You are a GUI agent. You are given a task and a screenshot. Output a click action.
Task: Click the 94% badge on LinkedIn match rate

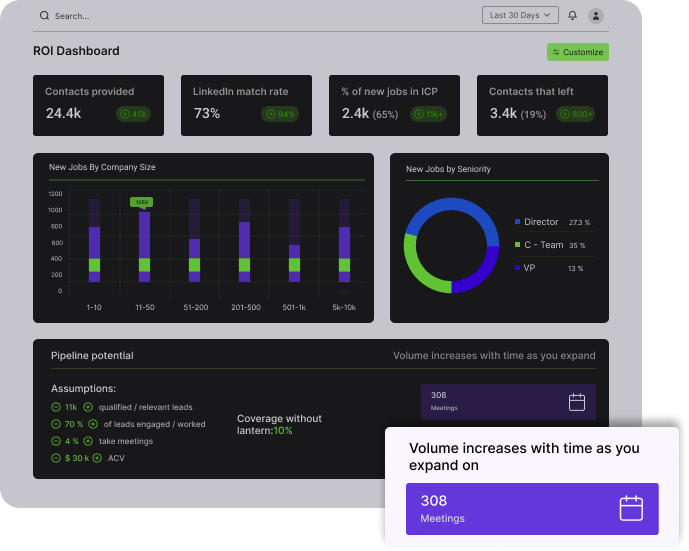coord(280,114)
